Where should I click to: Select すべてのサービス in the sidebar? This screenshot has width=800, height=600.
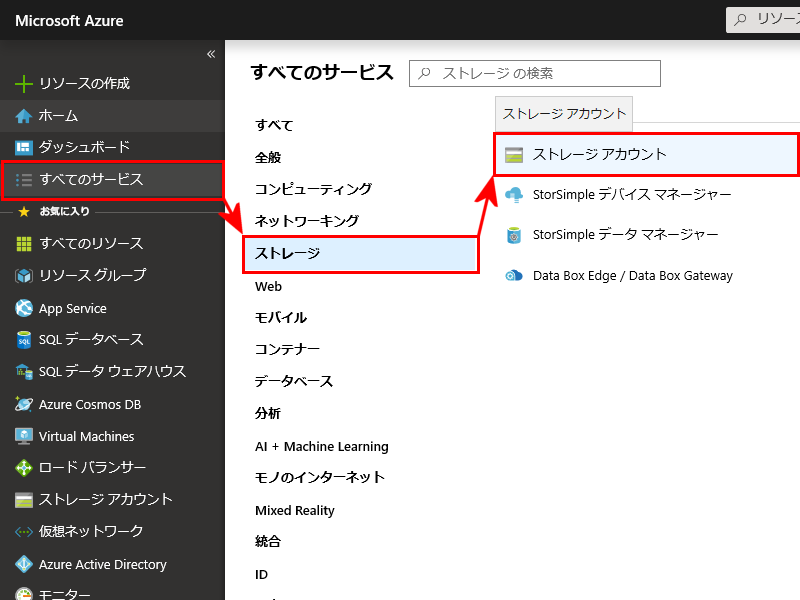tap(91, 180)
